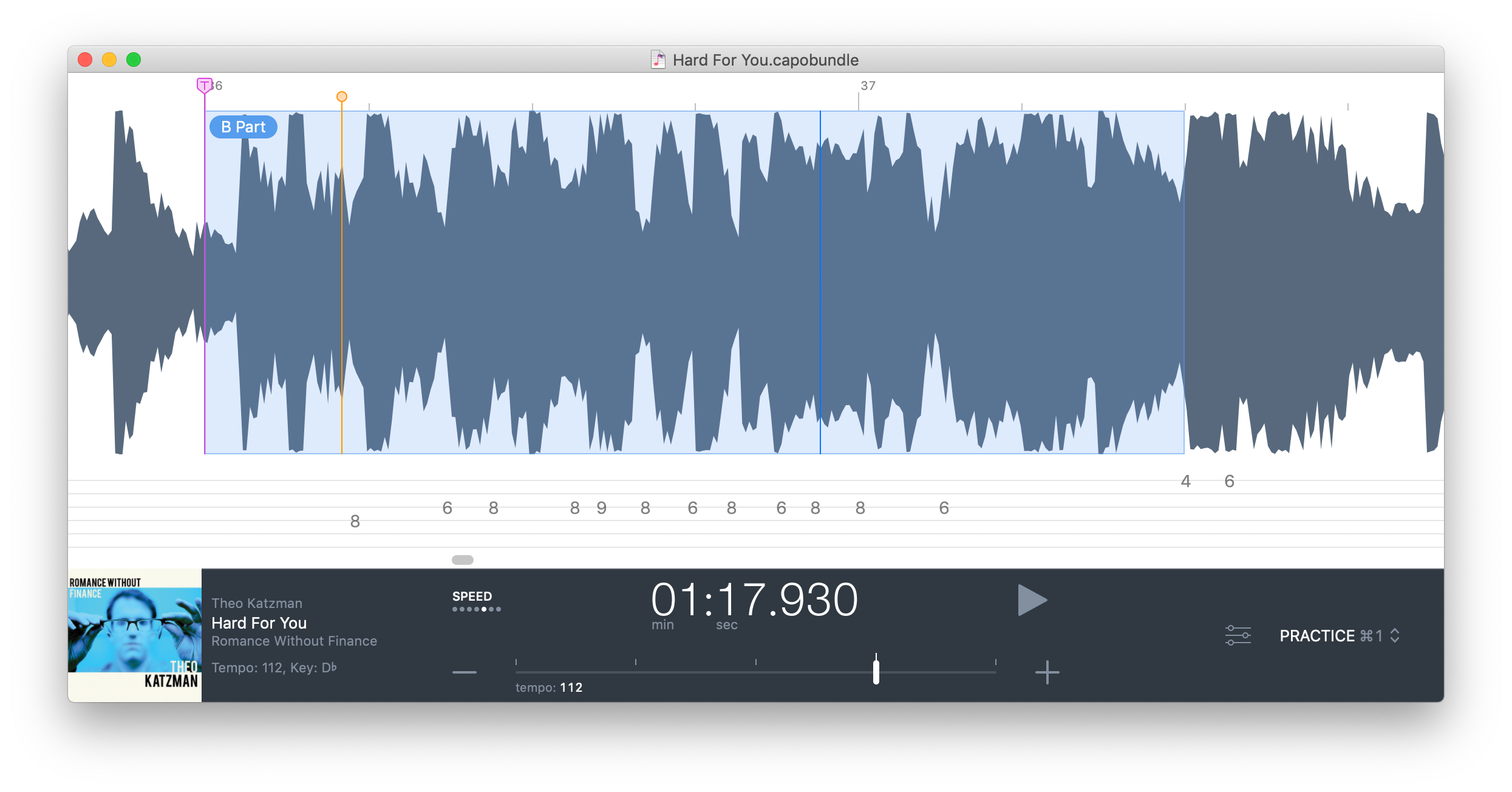The width and height of the screenshot is (1512, 792).
Task: Click the tempo slider handle
Action: coord(876,671)
